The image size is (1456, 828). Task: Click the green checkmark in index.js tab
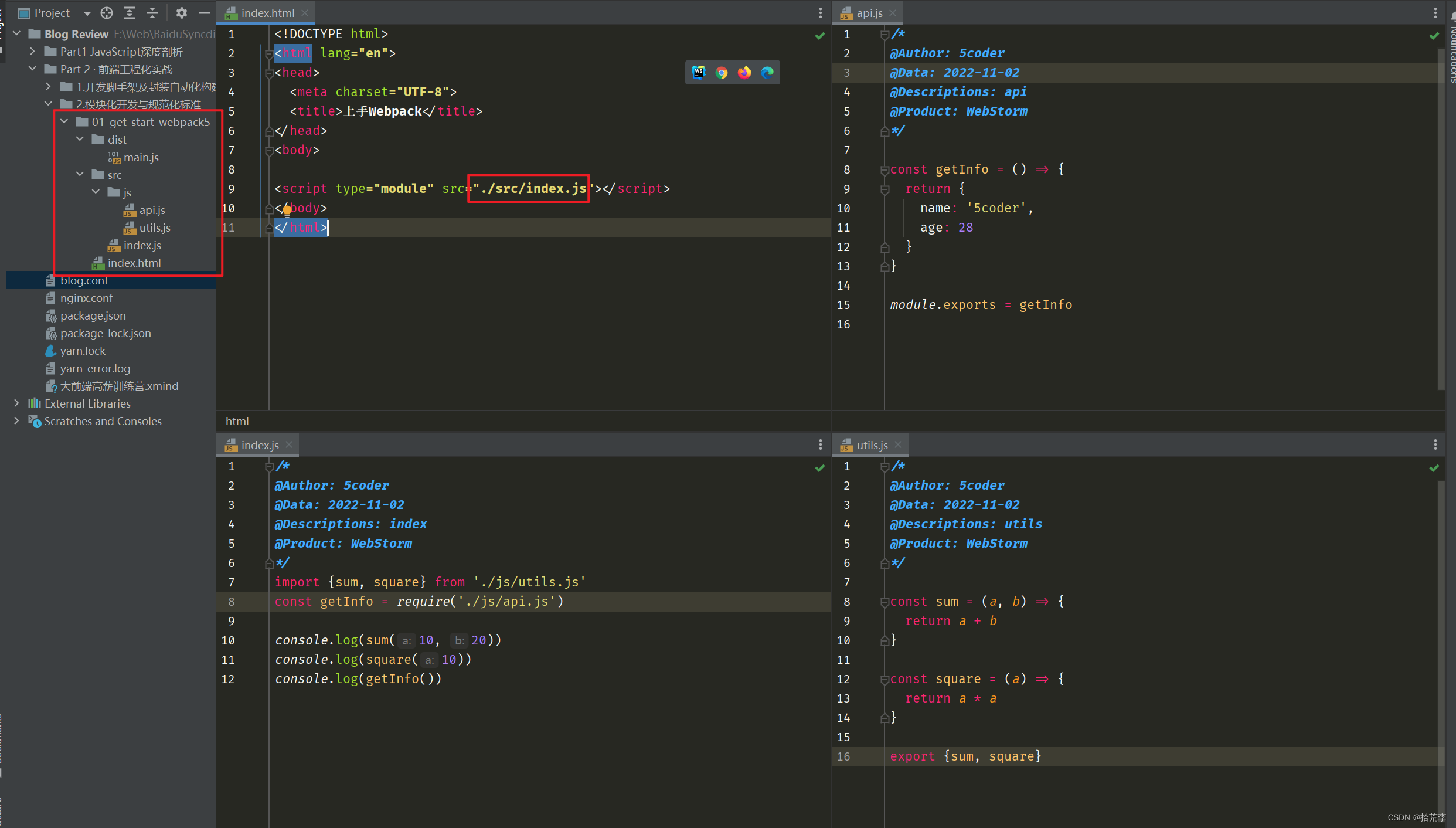820,468
